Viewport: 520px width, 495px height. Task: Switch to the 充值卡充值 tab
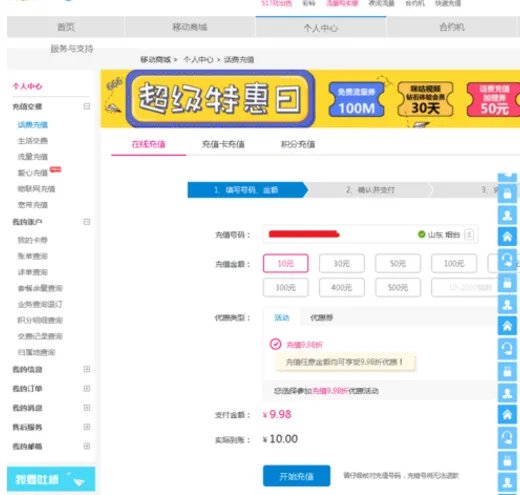(223, 144)
